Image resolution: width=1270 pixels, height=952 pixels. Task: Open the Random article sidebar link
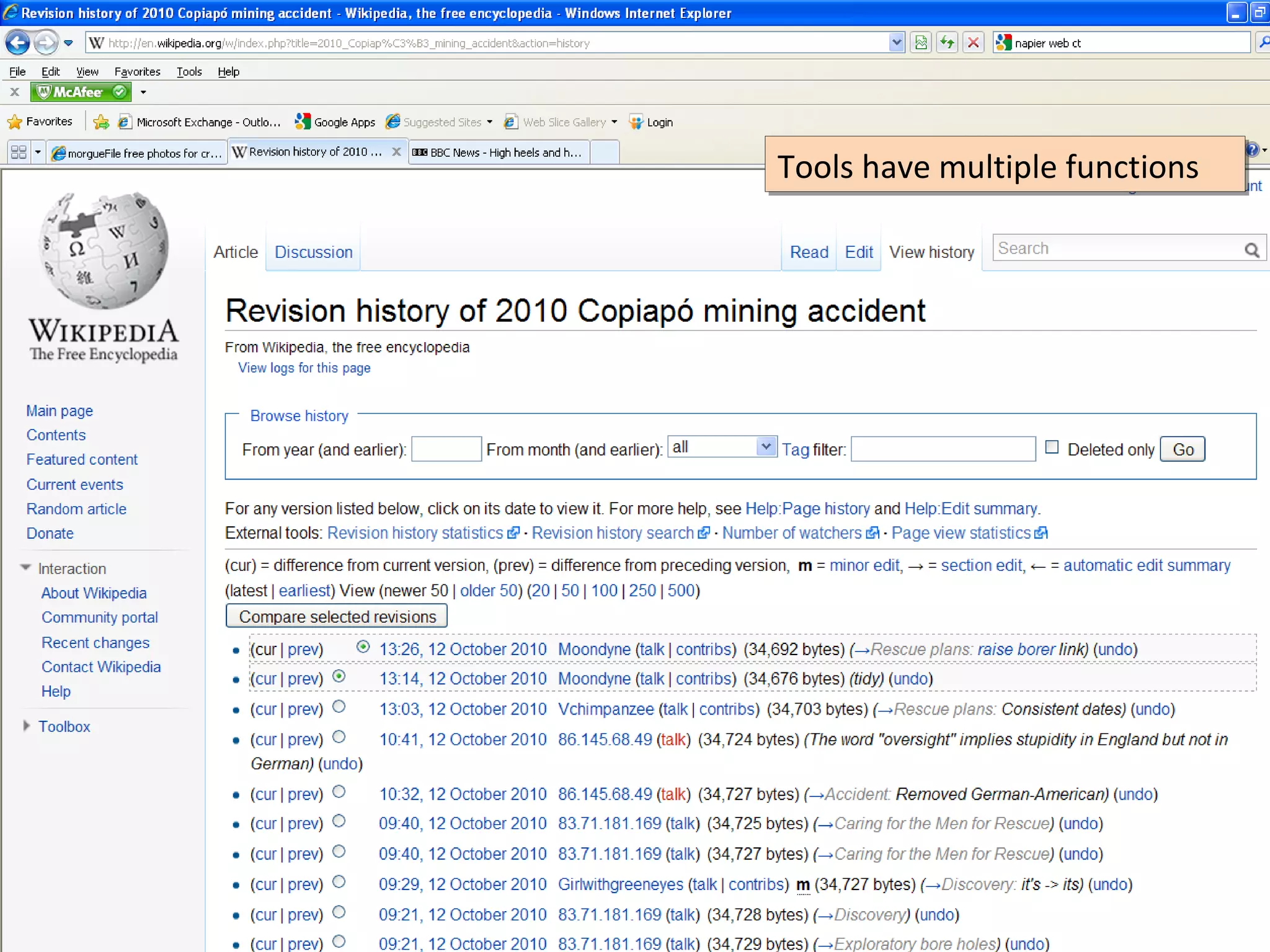click(76, 509)
